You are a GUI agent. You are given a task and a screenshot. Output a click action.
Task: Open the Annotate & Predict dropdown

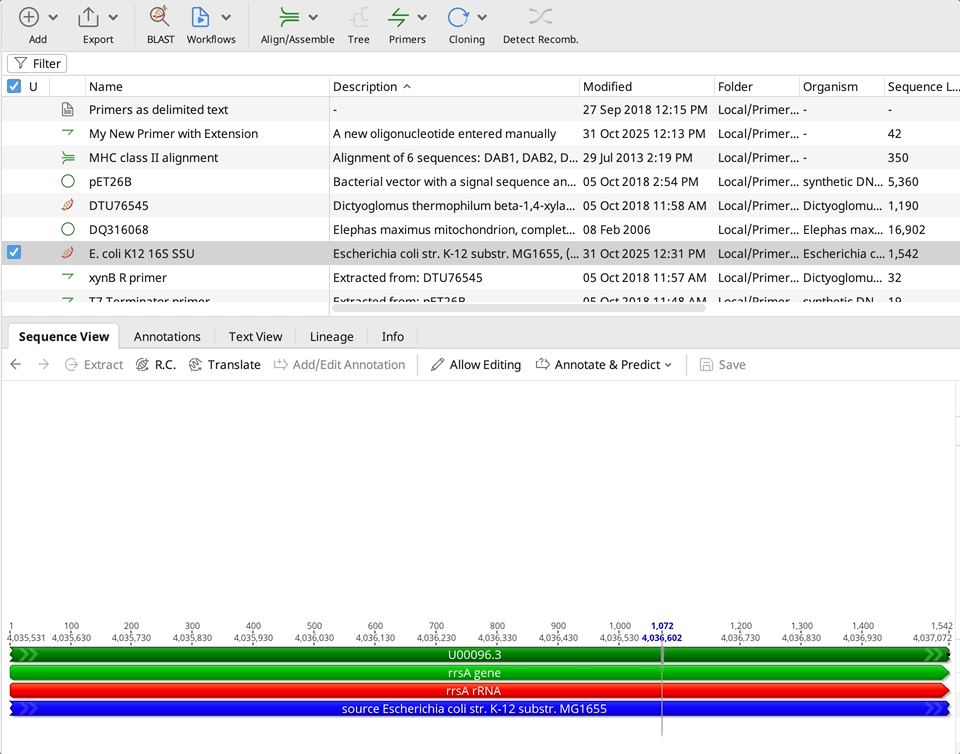point(604,365)
